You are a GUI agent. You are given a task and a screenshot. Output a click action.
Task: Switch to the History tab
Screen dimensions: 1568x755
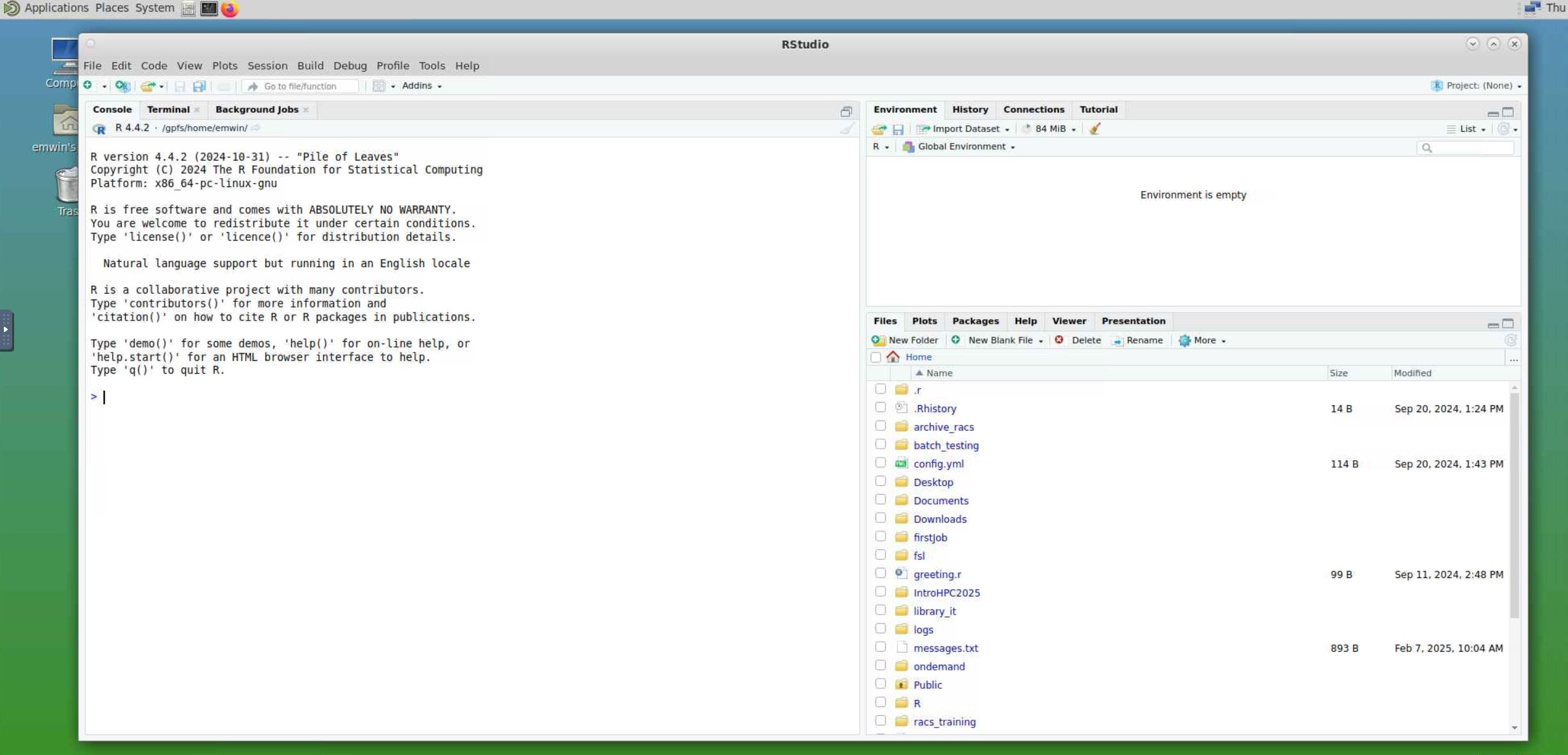pos(970,110)
